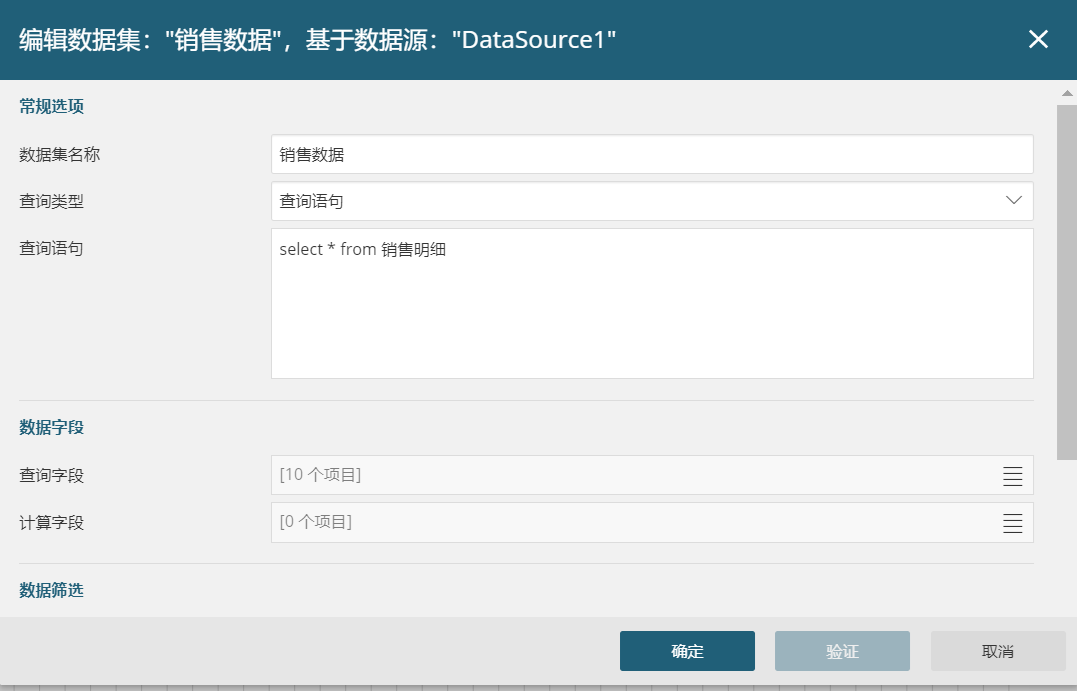Click the 查询字段 box showing 10 个项目
The image size is (1077, 691).
[630, 475]
